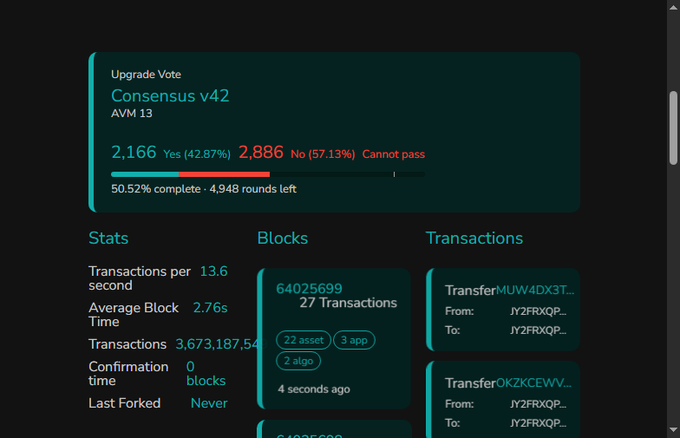The width and height of the screenshot is (680, 438).
Task: Click the 27 Transactions text in block card
Action: pos(348,303)
